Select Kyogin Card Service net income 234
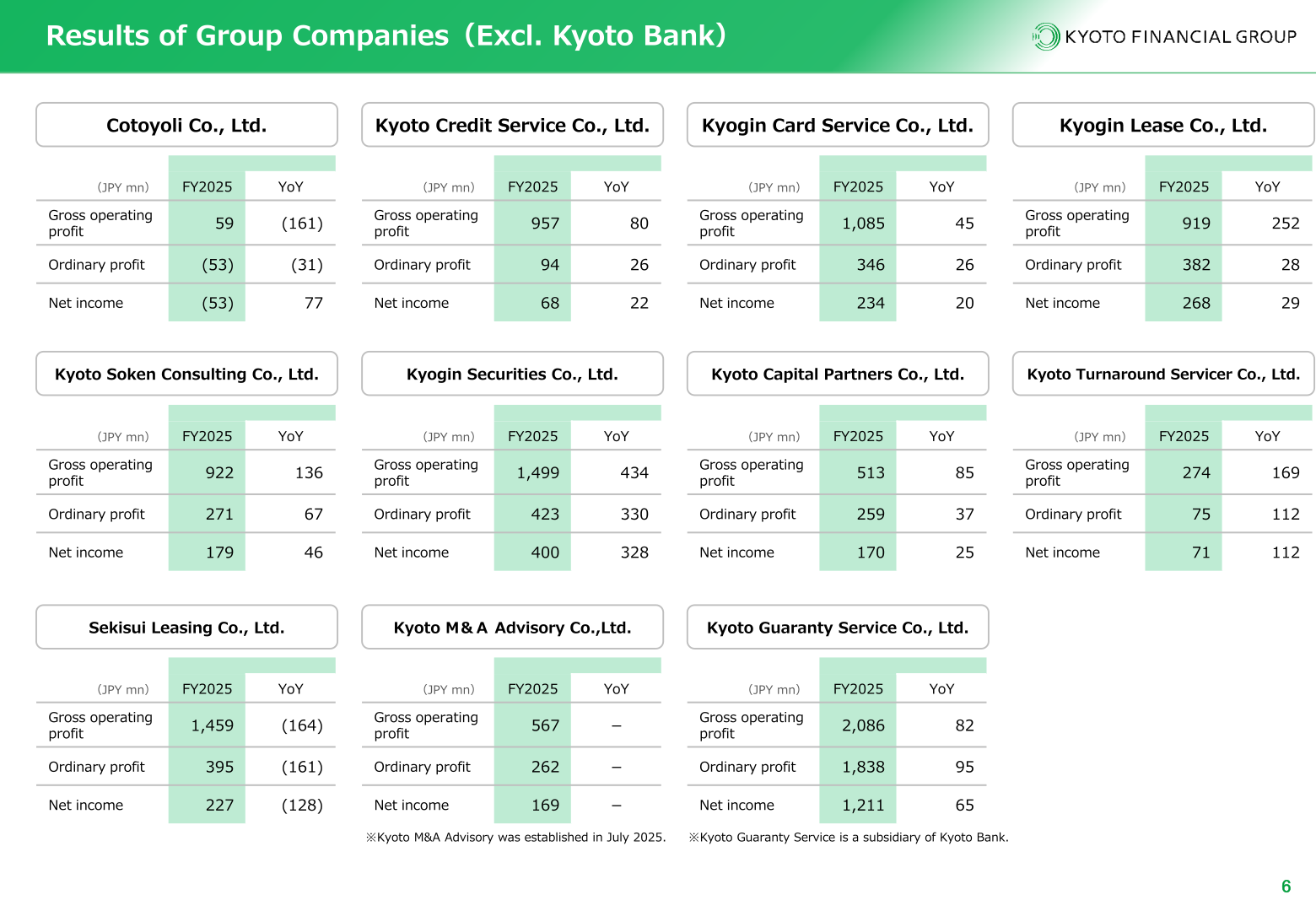Screen dimensions: 1316x911 [x=871, y=303]
